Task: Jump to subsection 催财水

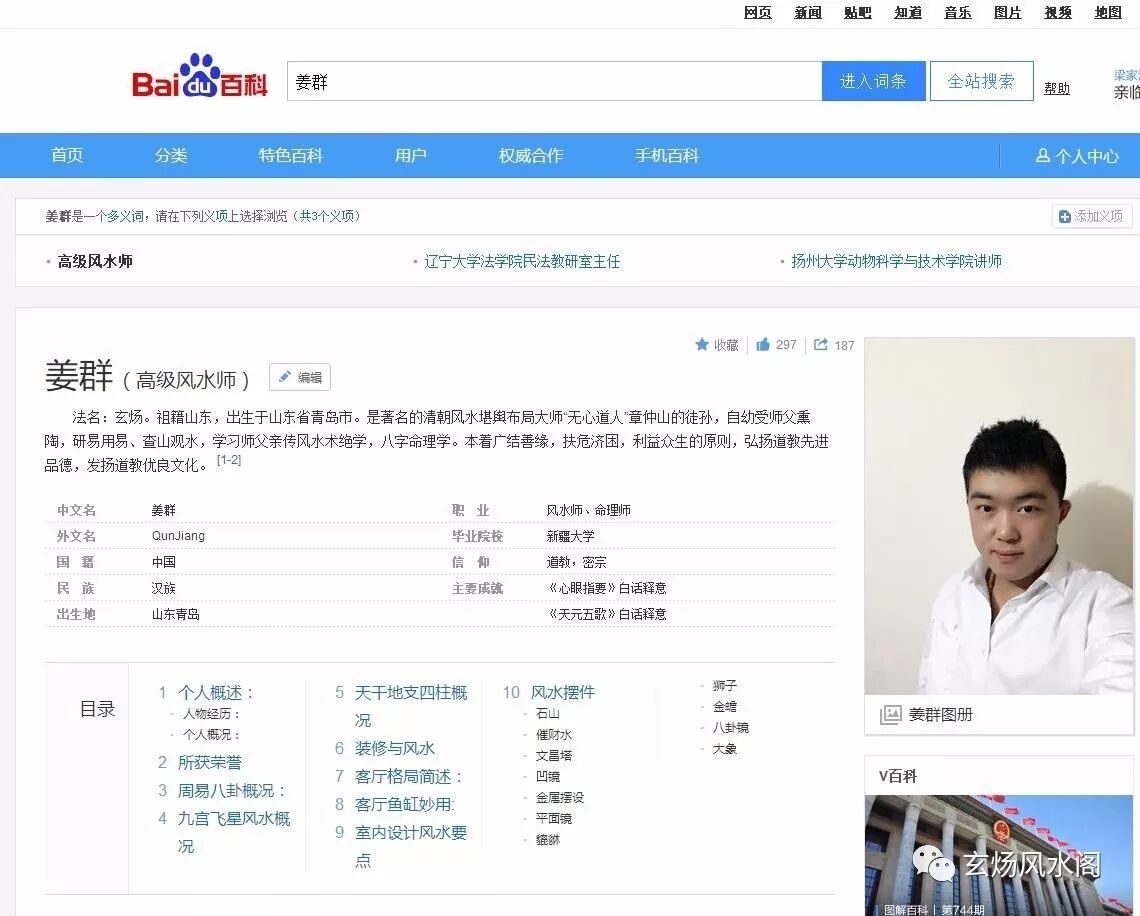Action: (x=554, y=734)
